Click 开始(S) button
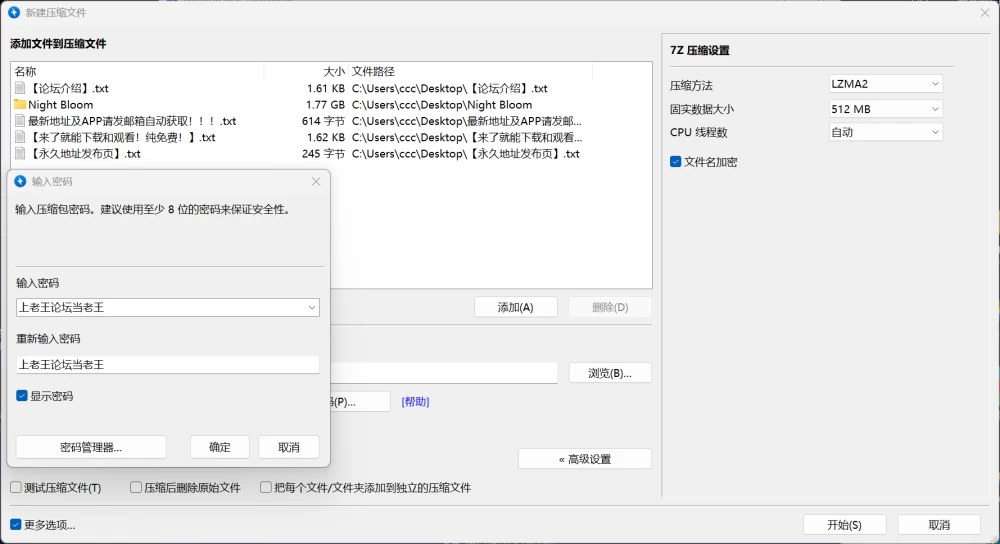Viewport: 1000px width, 544px height. click(844, 525)
